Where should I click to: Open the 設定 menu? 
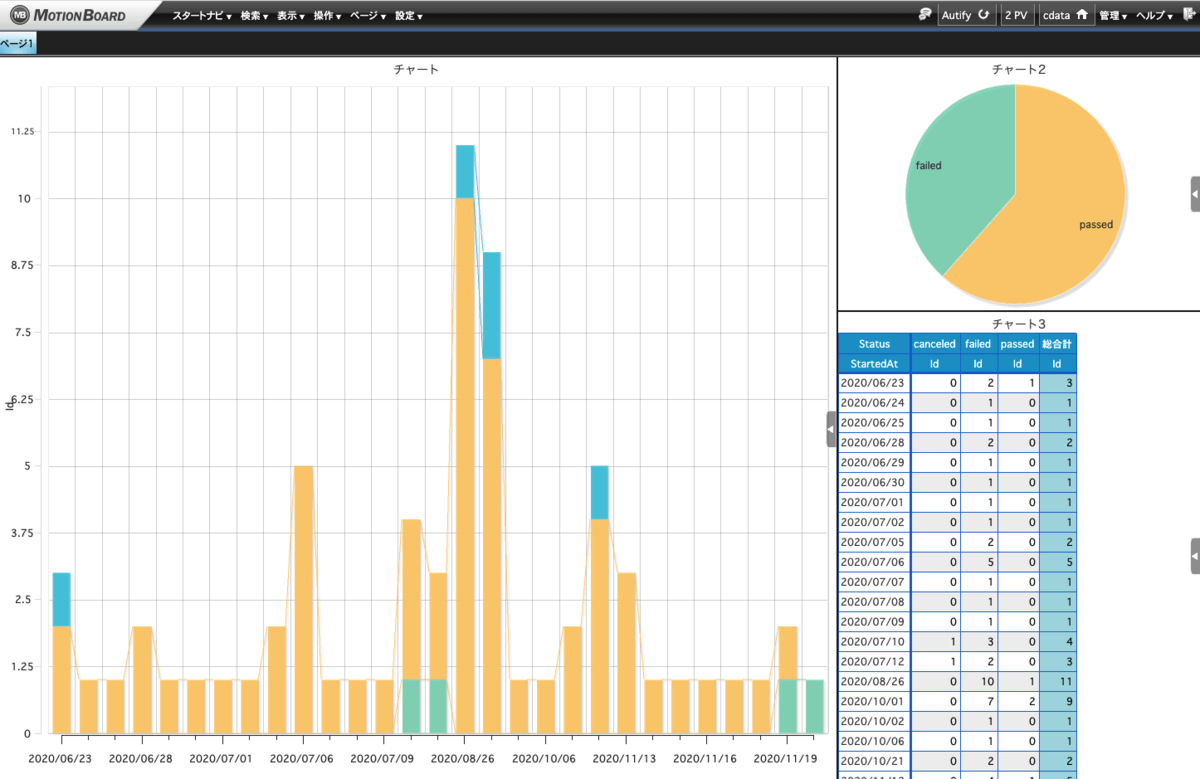408,16
